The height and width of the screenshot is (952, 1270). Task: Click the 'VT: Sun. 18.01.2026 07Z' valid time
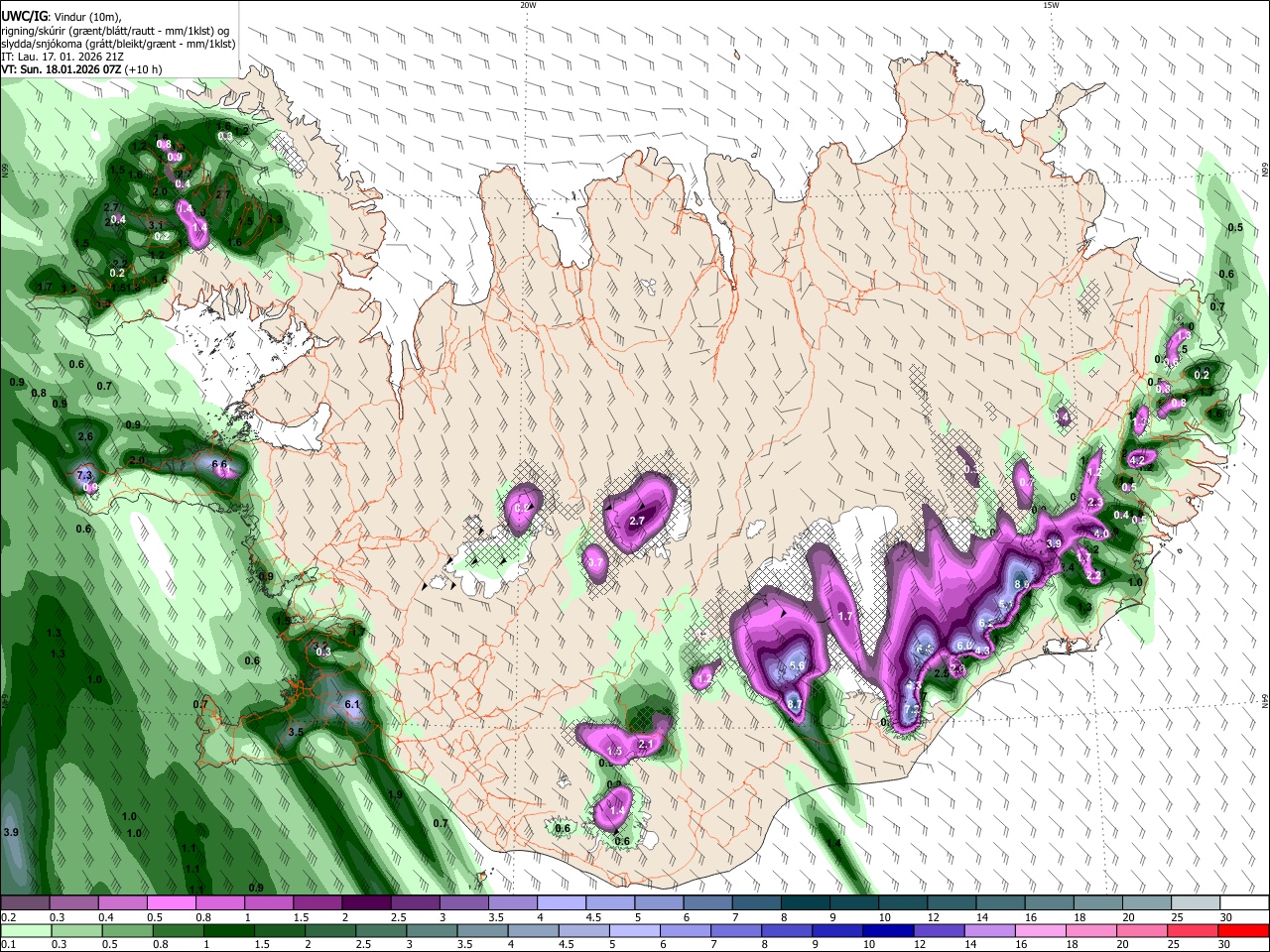coord(62,70)
